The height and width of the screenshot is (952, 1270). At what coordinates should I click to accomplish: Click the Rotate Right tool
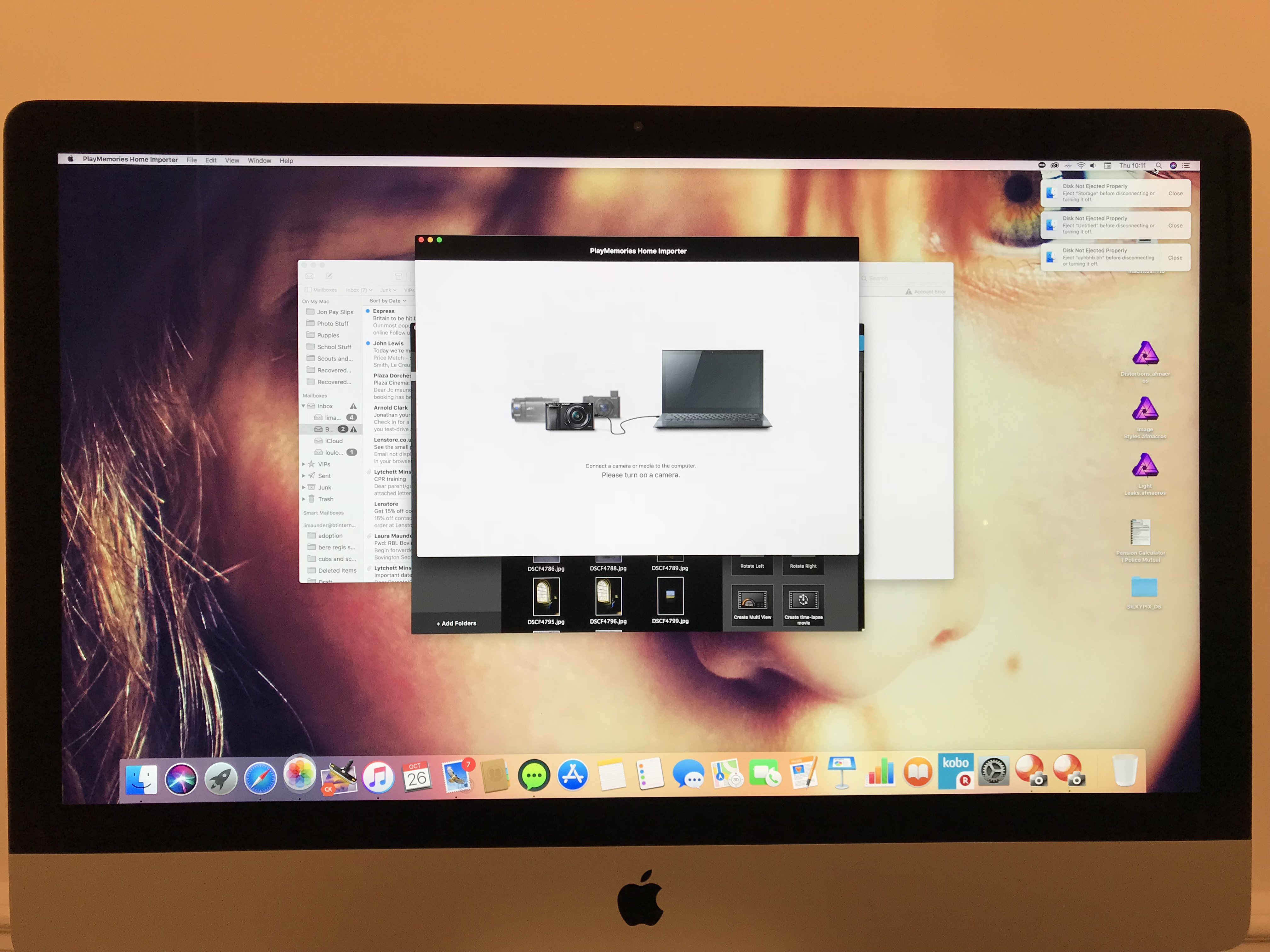(803, 565)
